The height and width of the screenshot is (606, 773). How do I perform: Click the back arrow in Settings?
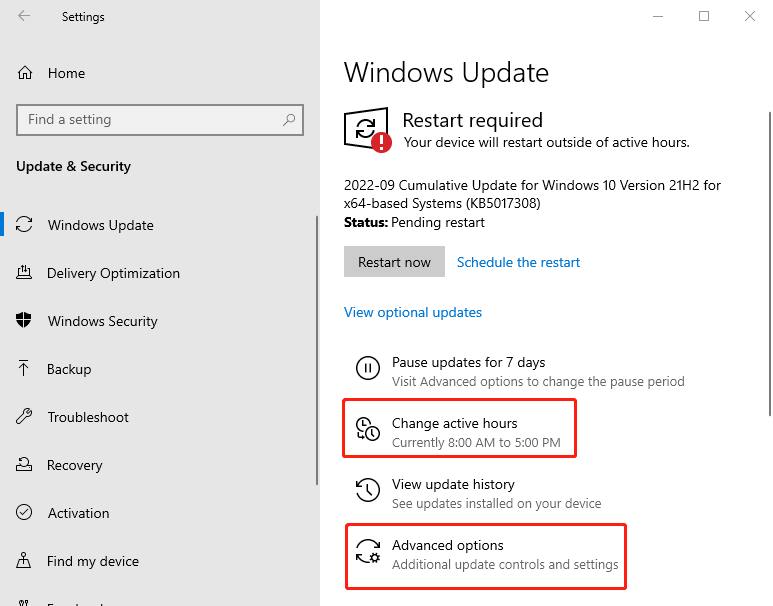point(24,16)
